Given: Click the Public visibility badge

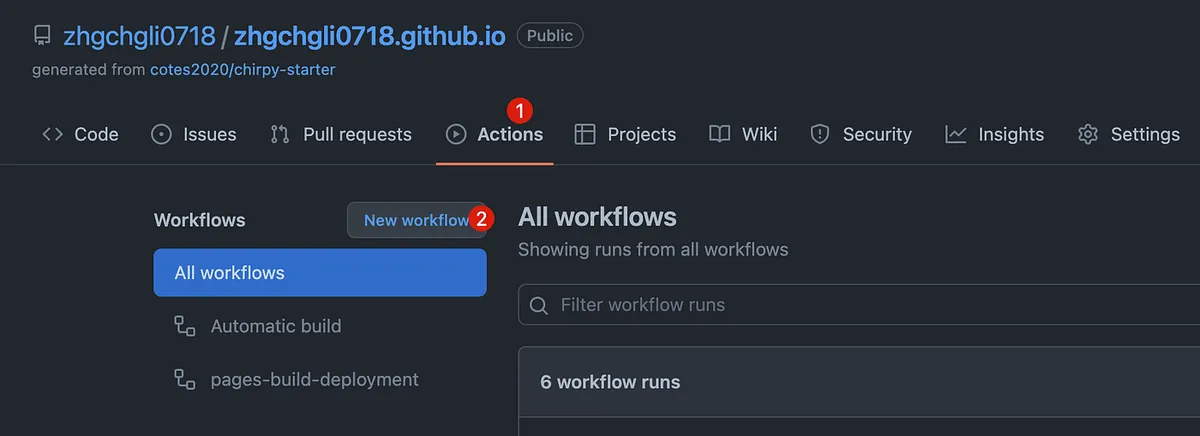Looking at the screenshot, I should tap(550, 36).
